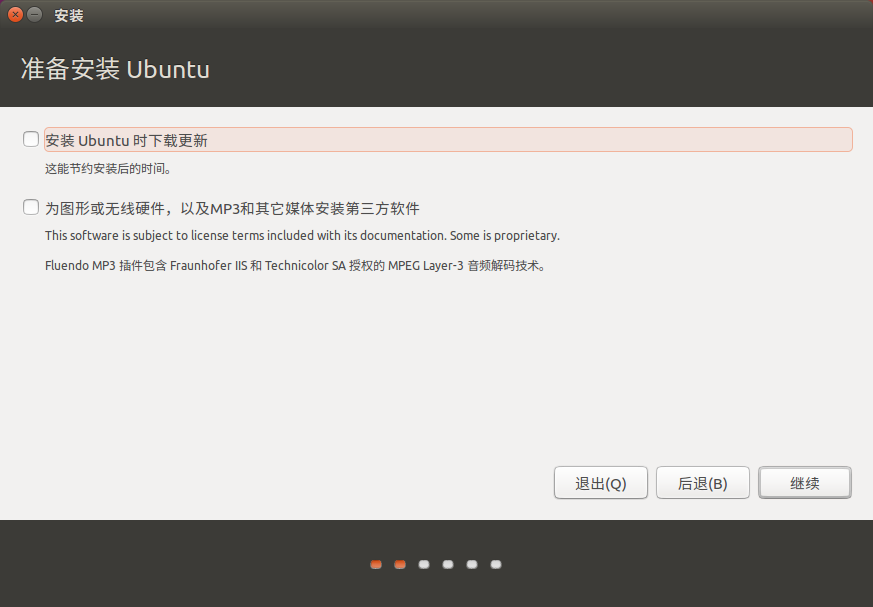Tick the third-party software installation checkbox
Image resolution: width=873 pixels, height=607 pixels.
click(31, 207)
